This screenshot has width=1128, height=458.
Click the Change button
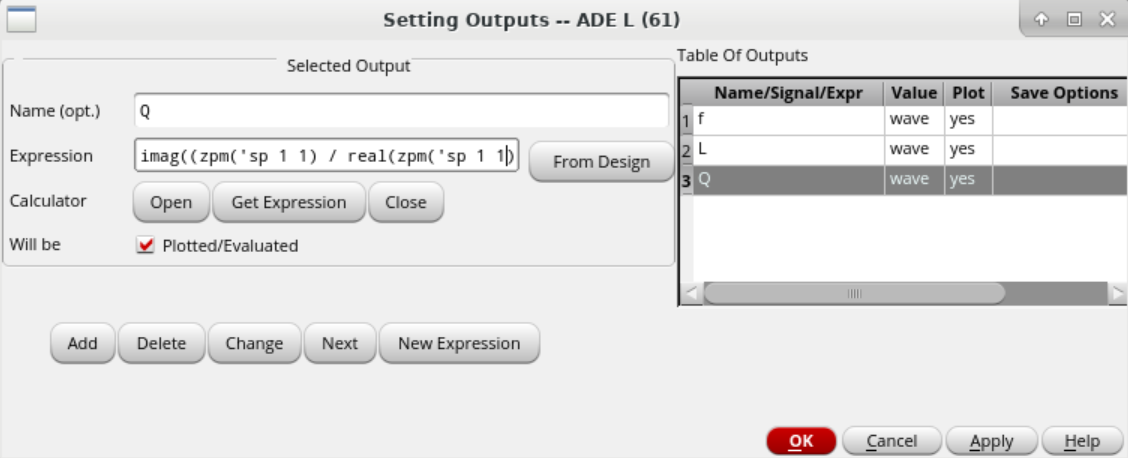[x=254, y=343]
